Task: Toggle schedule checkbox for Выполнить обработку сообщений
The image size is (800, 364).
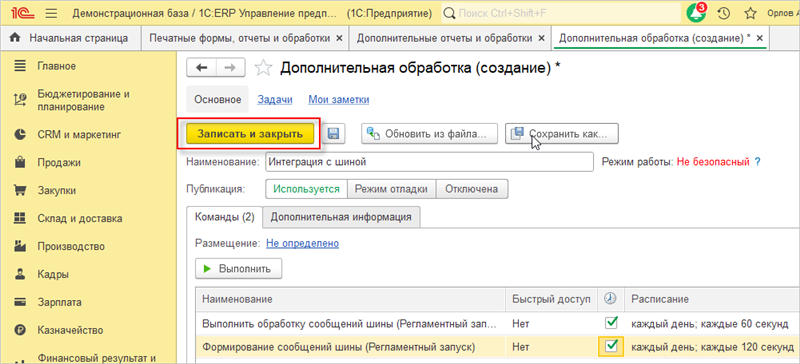Action: click(x=611, y=323)
